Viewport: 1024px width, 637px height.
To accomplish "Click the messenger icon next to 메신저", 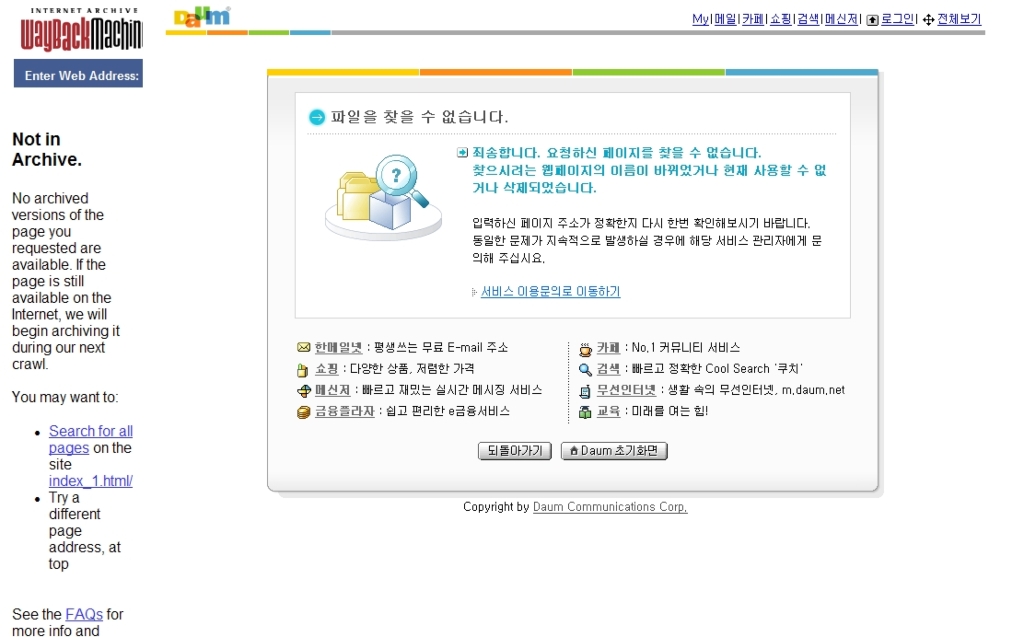I will (x=304, y=391).
